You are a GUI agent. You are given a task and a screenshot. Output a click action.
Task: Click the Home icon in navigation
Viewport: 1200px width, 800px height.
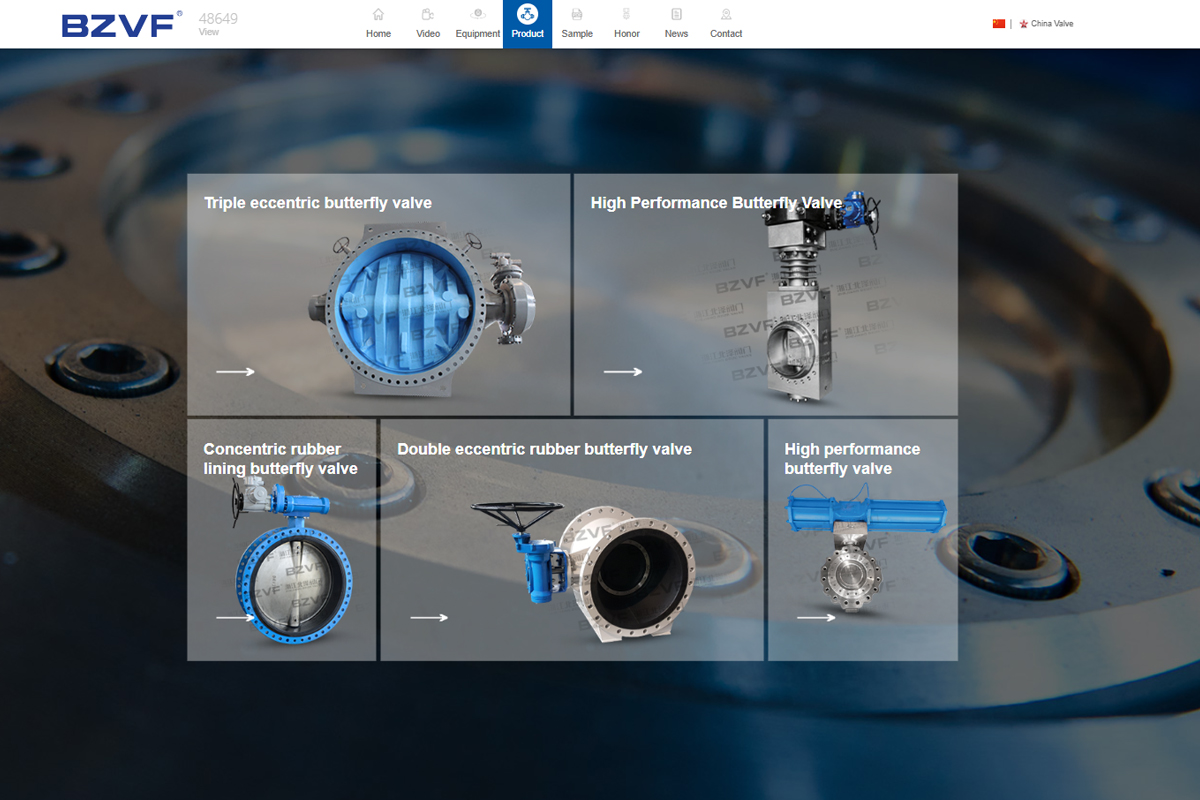point(378,15)
